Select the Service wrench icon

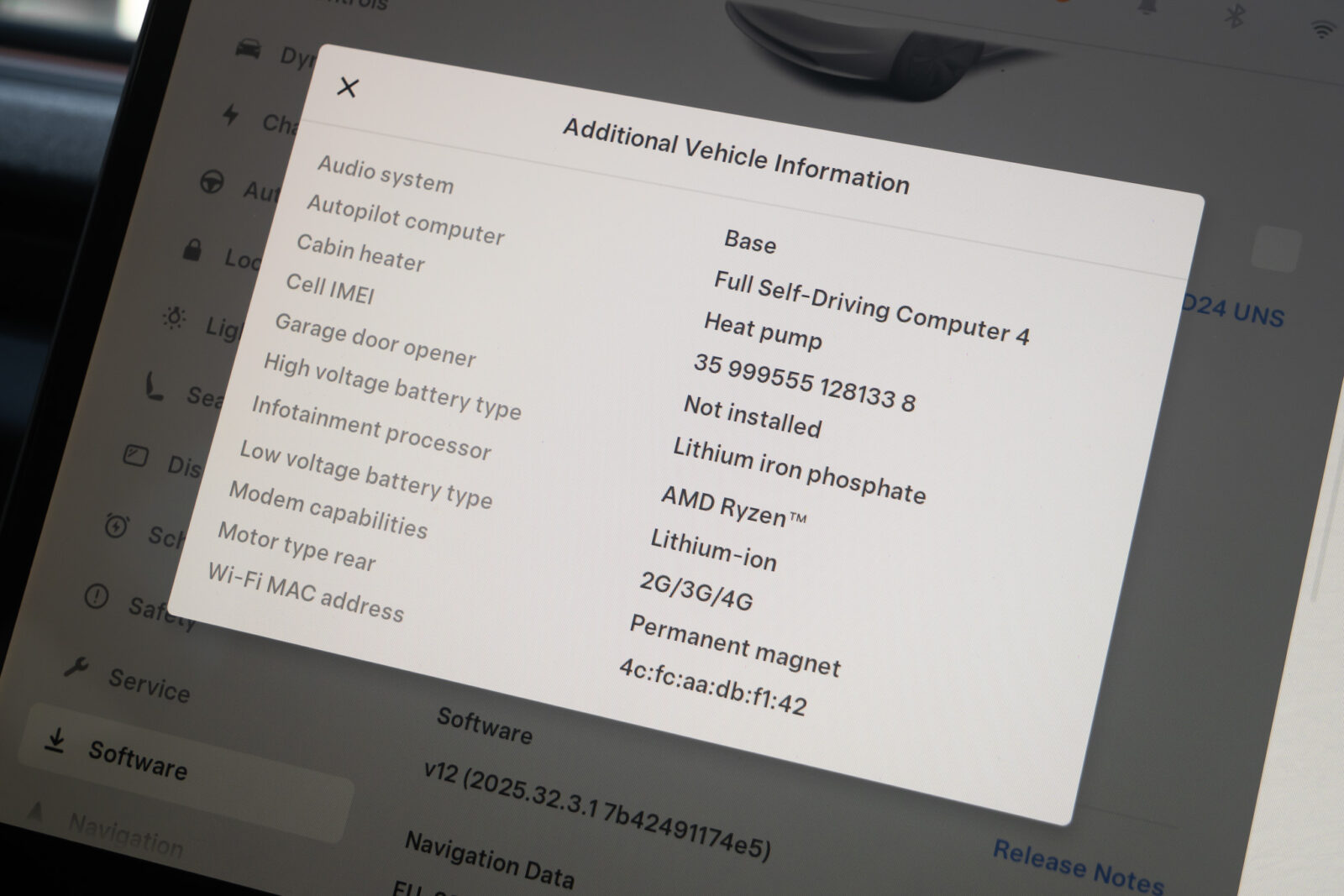click(76, 668)
